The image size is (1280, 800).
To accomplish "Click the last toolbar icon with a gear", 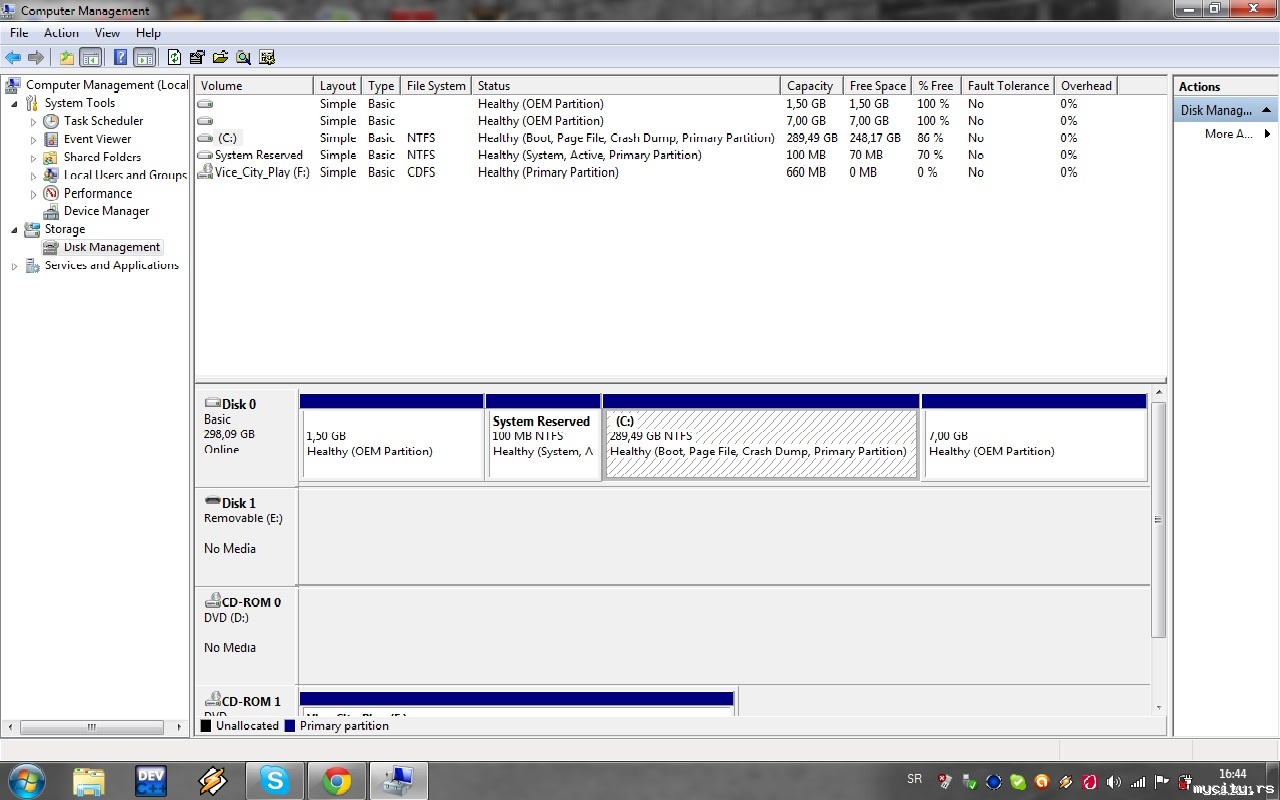I will [x=267, y=58].
